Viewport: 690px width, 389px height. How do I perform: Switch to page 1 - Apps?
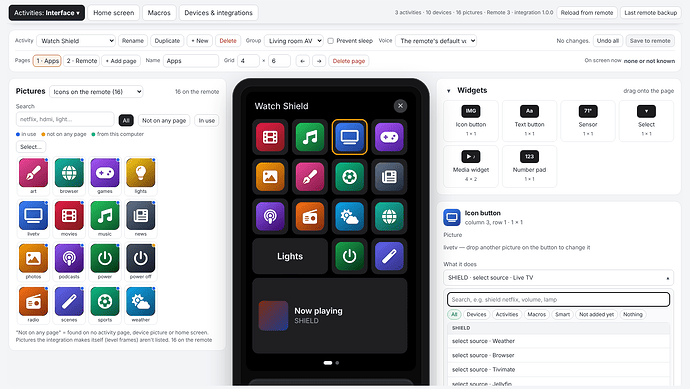pos(47,61)
